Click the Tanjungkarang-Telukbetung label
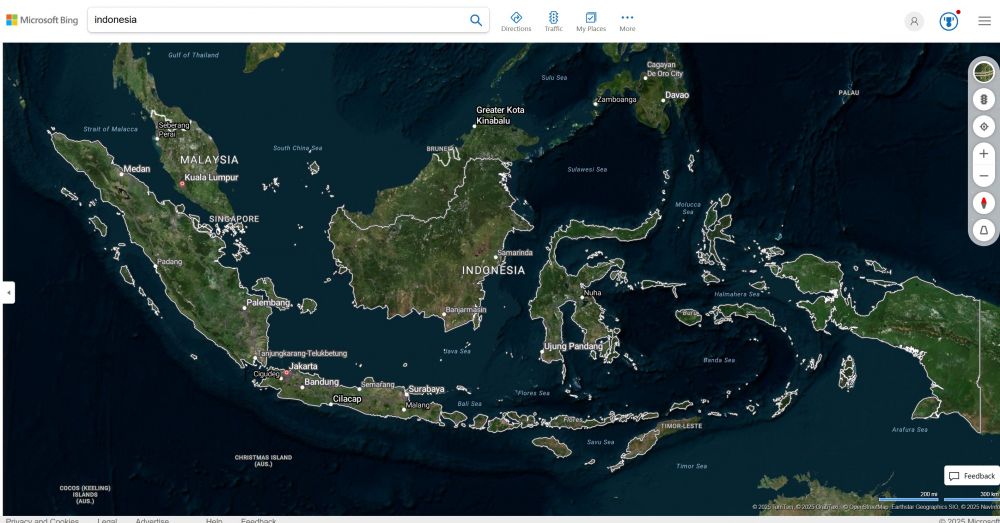Image resolution: width=1000 pixels, height=523 pixels. tap(302, 353)
